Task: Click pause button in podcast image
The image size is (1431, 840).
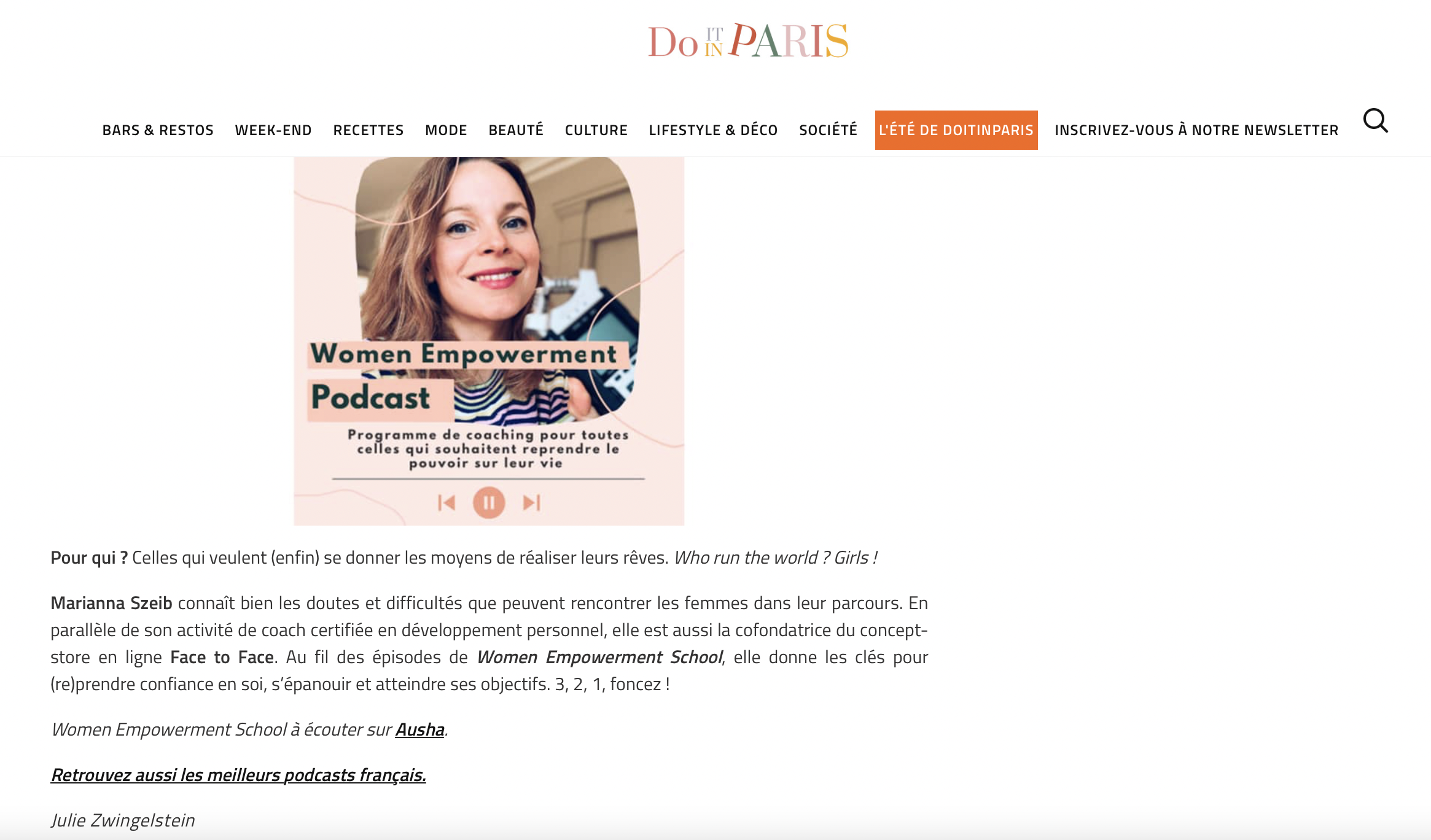Action: (x=489, y=502)
